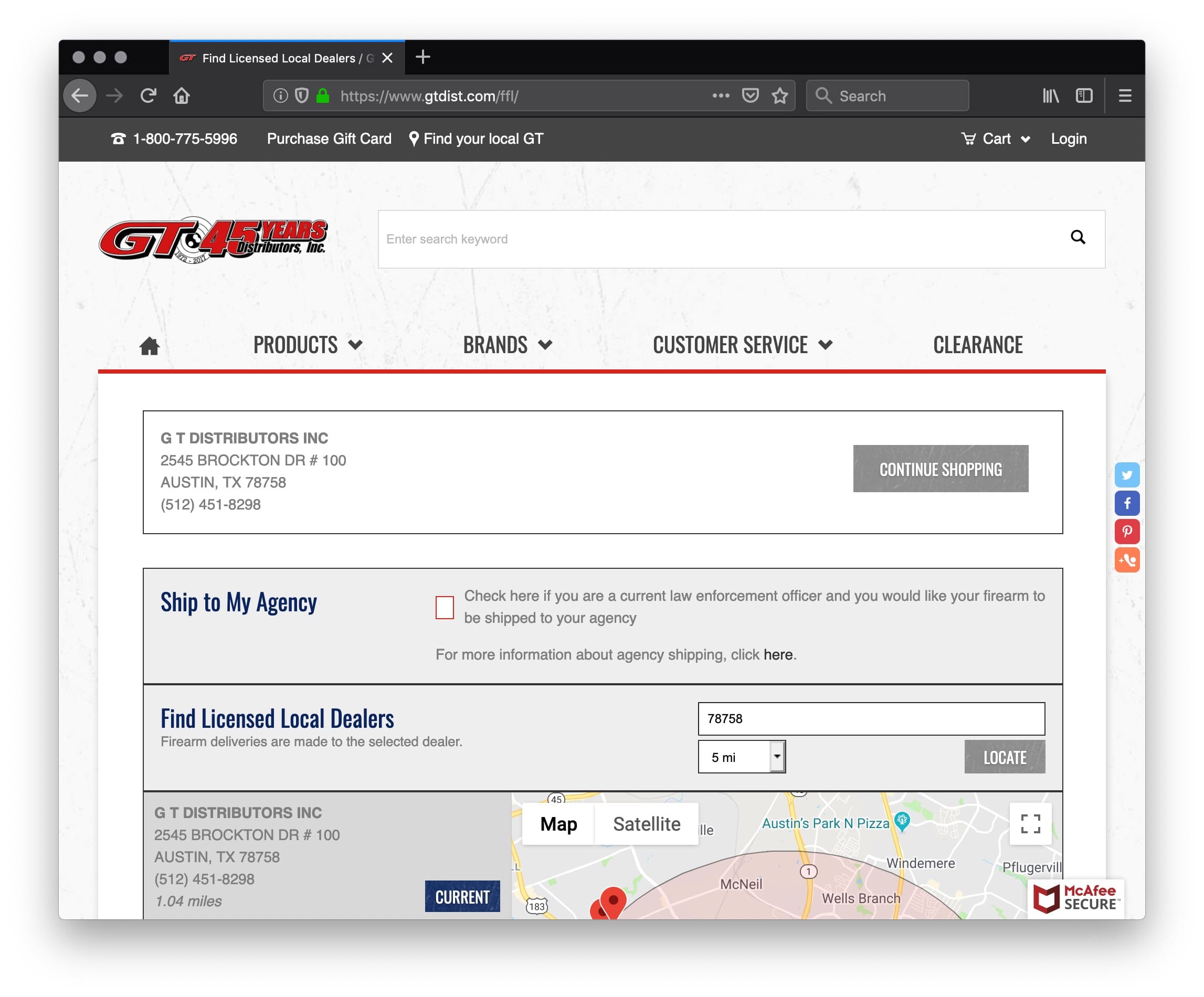Switch map to Satellite view
Viewport: 1204px width, 997px height.
pos(647,824)
